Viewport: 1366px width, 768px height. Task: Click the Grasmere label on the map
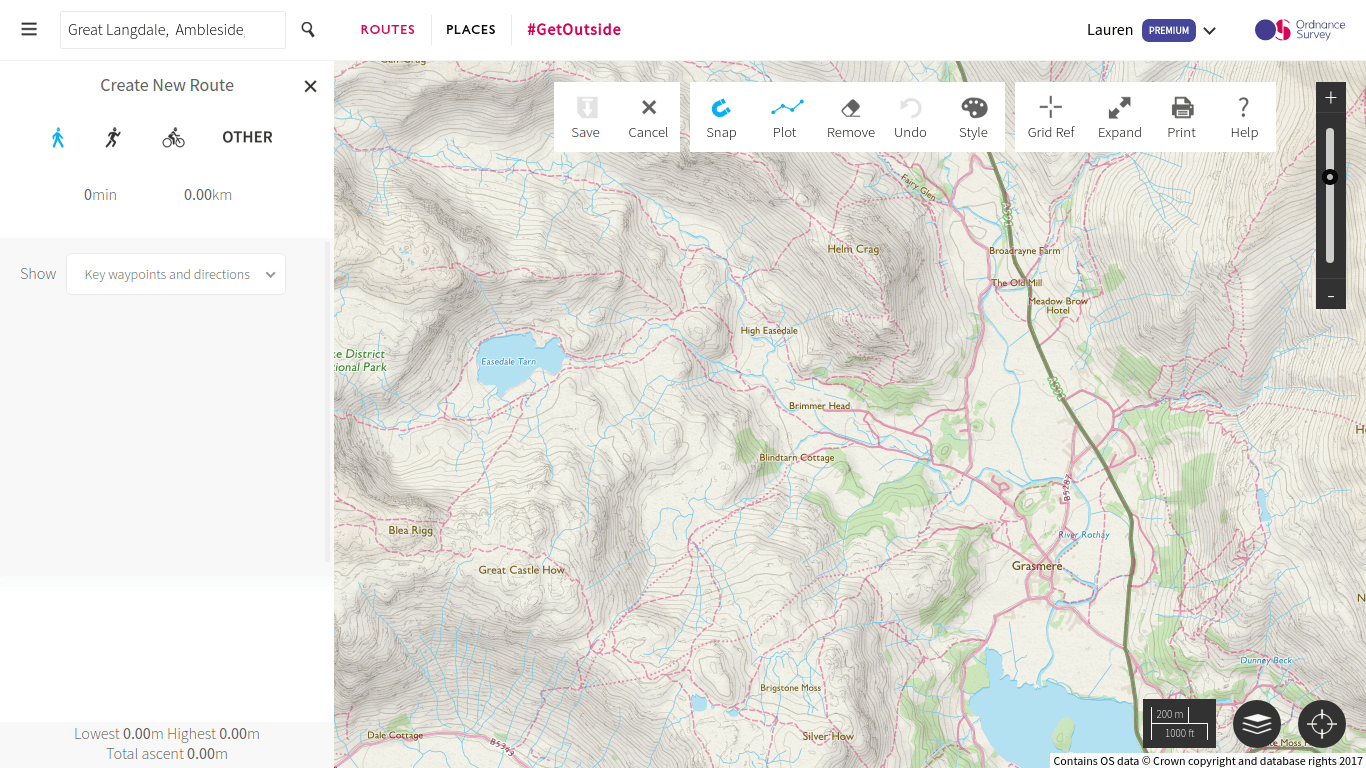[1037, 566]
